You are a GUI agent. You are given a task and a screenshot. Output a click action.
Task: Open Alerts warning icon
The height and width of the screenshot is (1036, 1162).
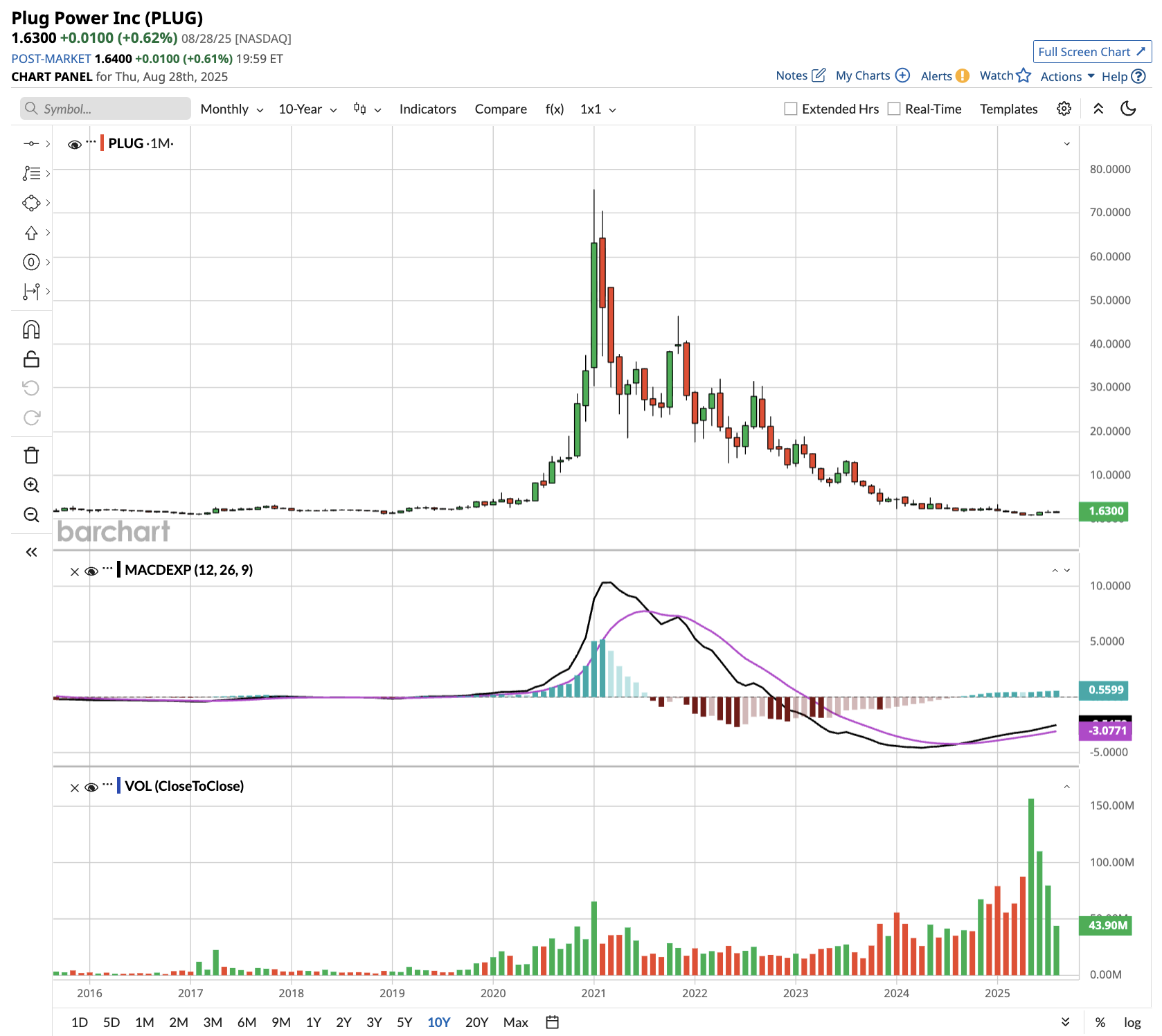(963, 75)
